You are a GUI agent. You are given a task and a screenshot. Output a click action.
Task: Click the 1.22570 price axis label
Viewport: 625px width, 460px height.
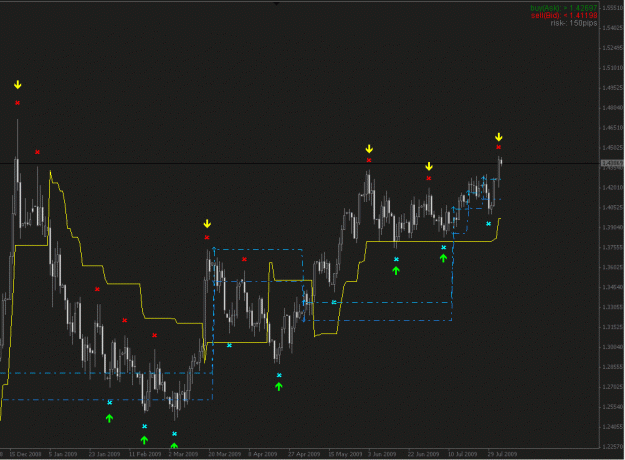[x=613, y=446]
